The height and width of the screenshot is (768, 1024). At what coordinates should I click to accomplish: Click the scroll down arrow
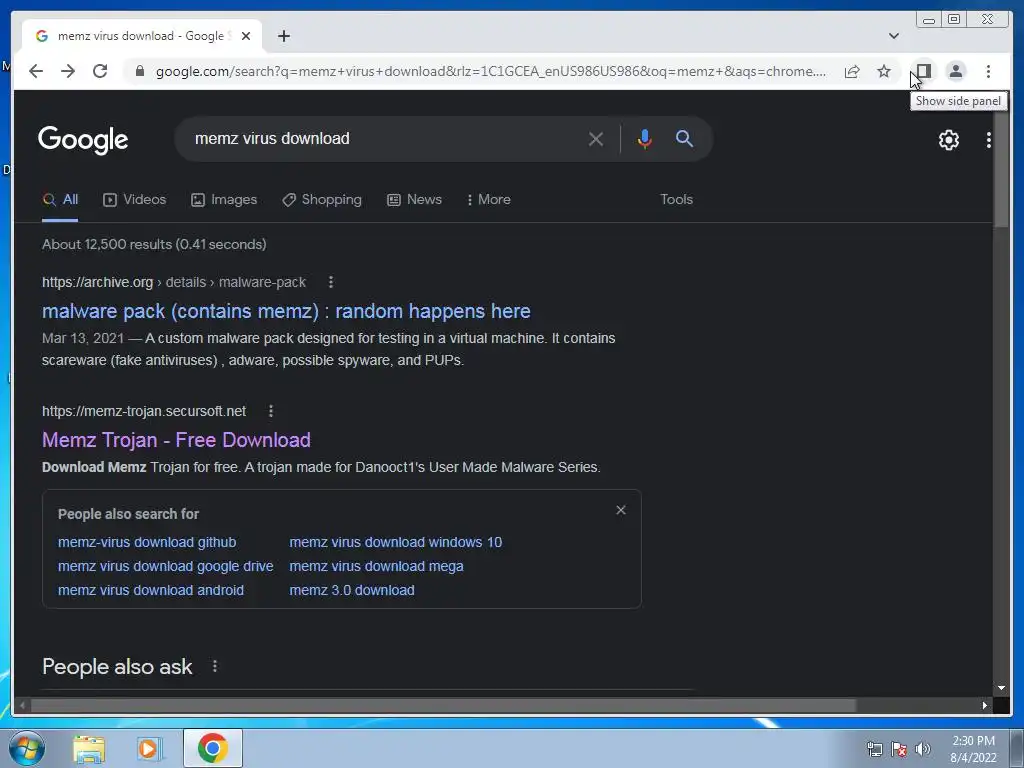(1000, 688)
